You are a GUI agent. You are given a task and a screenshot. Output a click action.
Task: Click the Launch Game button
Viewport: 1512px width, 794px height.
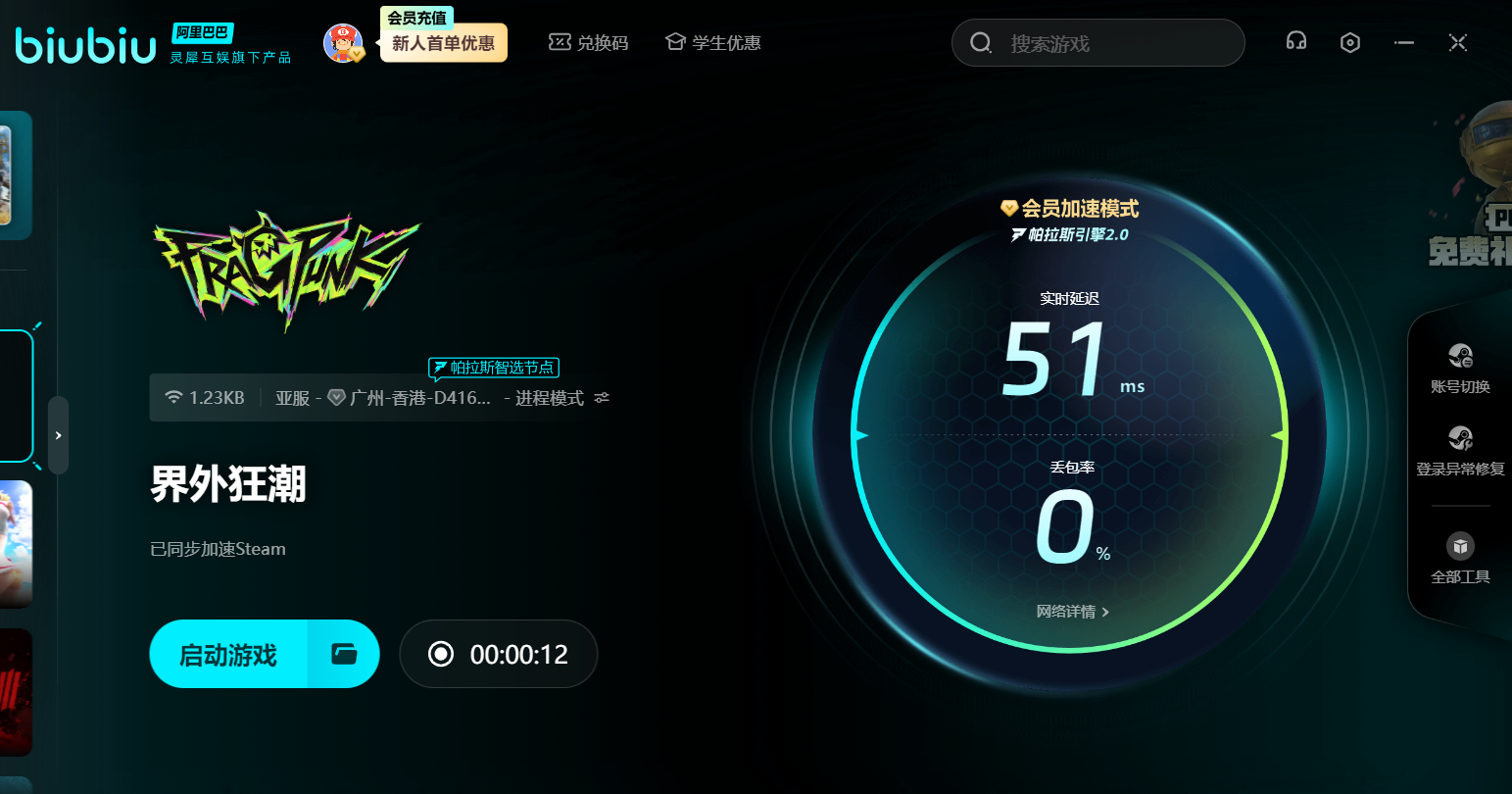tap(228, 654)
